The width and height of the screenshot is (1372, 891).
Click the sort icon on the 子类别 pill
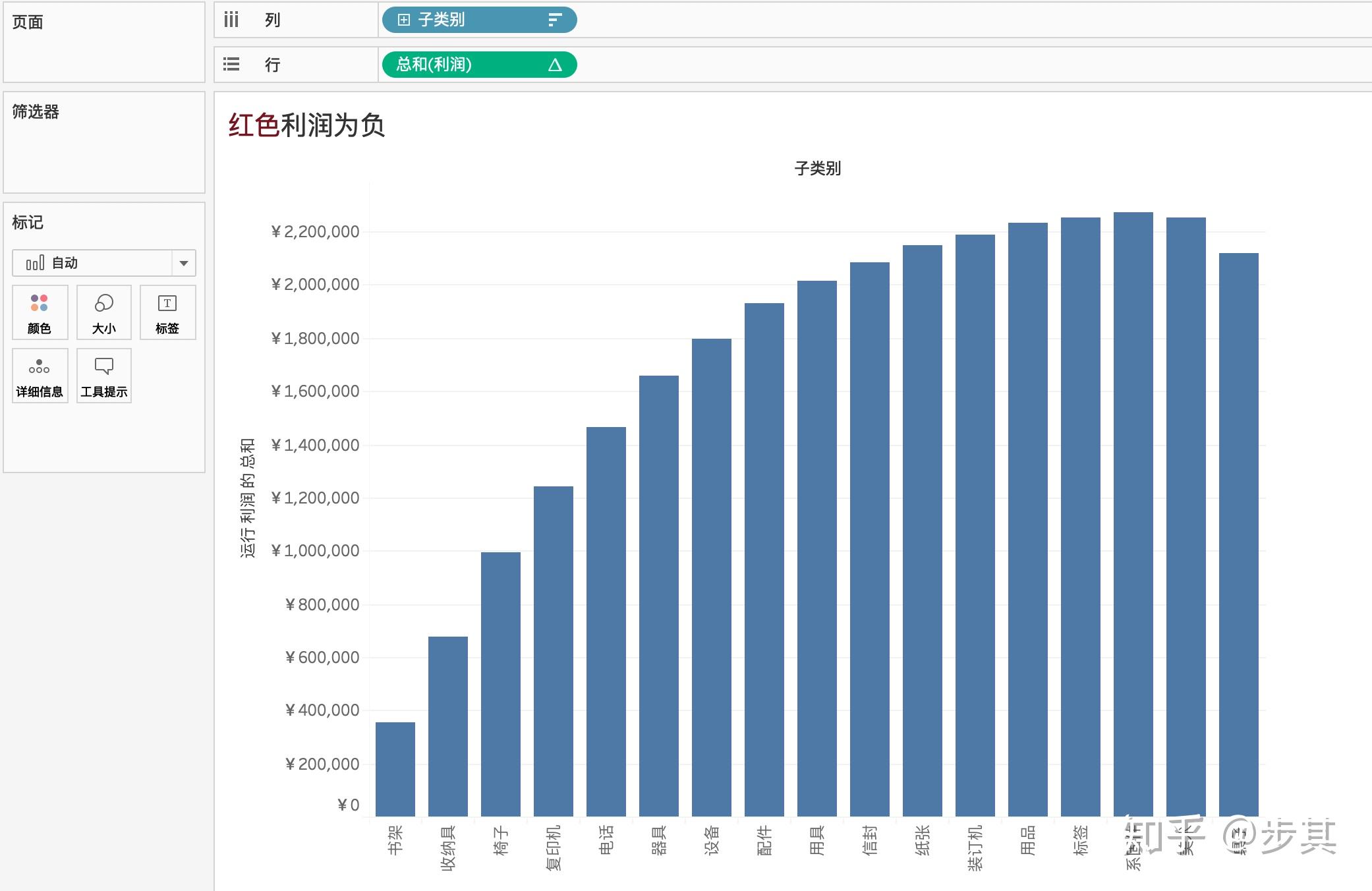tap(556, 20)
